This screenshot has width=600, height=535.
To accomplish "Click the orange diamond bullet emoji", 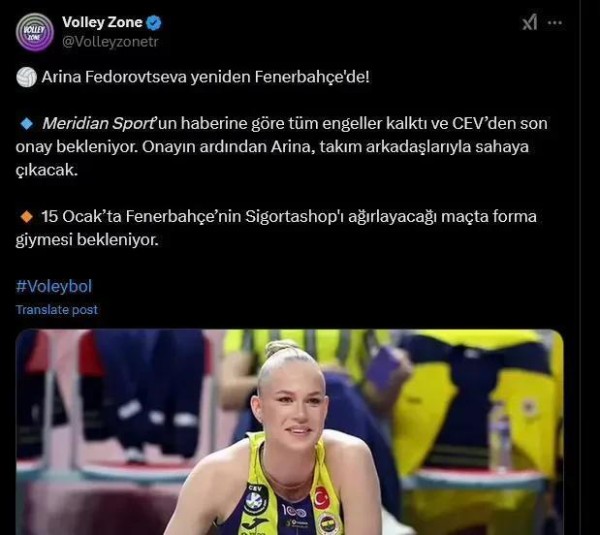I will (x=27, y=217).
